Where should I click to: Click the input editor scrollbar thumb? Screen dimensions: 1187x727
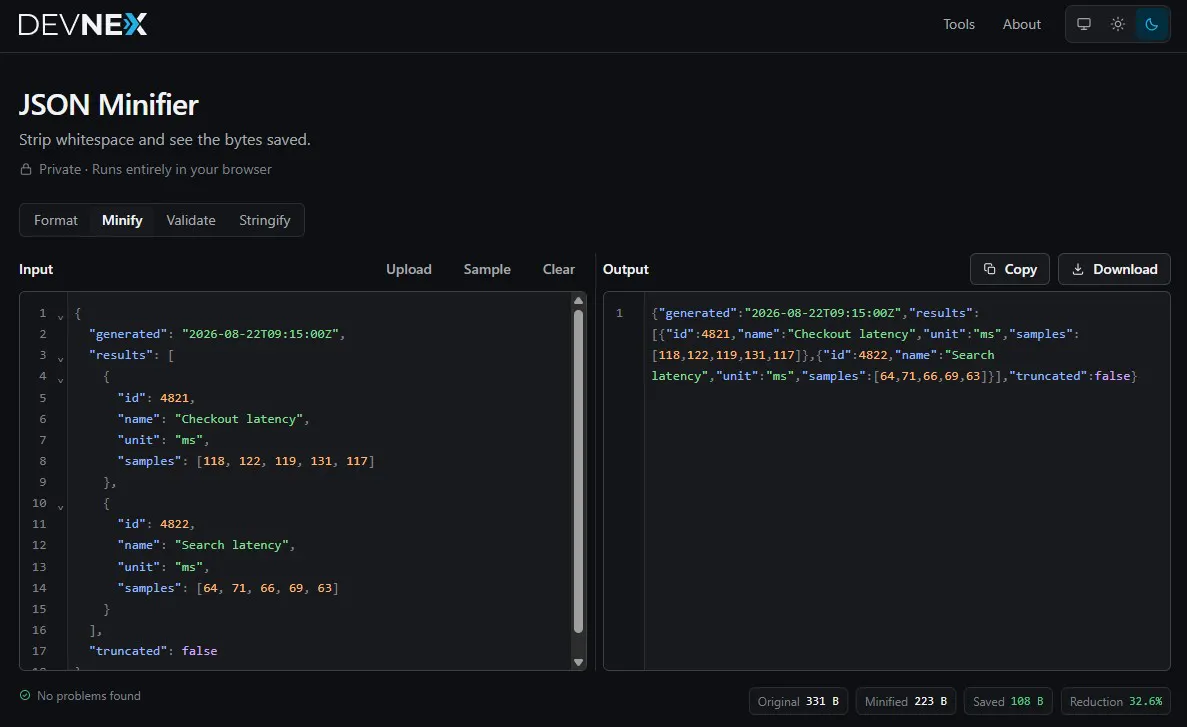(578, 471)
